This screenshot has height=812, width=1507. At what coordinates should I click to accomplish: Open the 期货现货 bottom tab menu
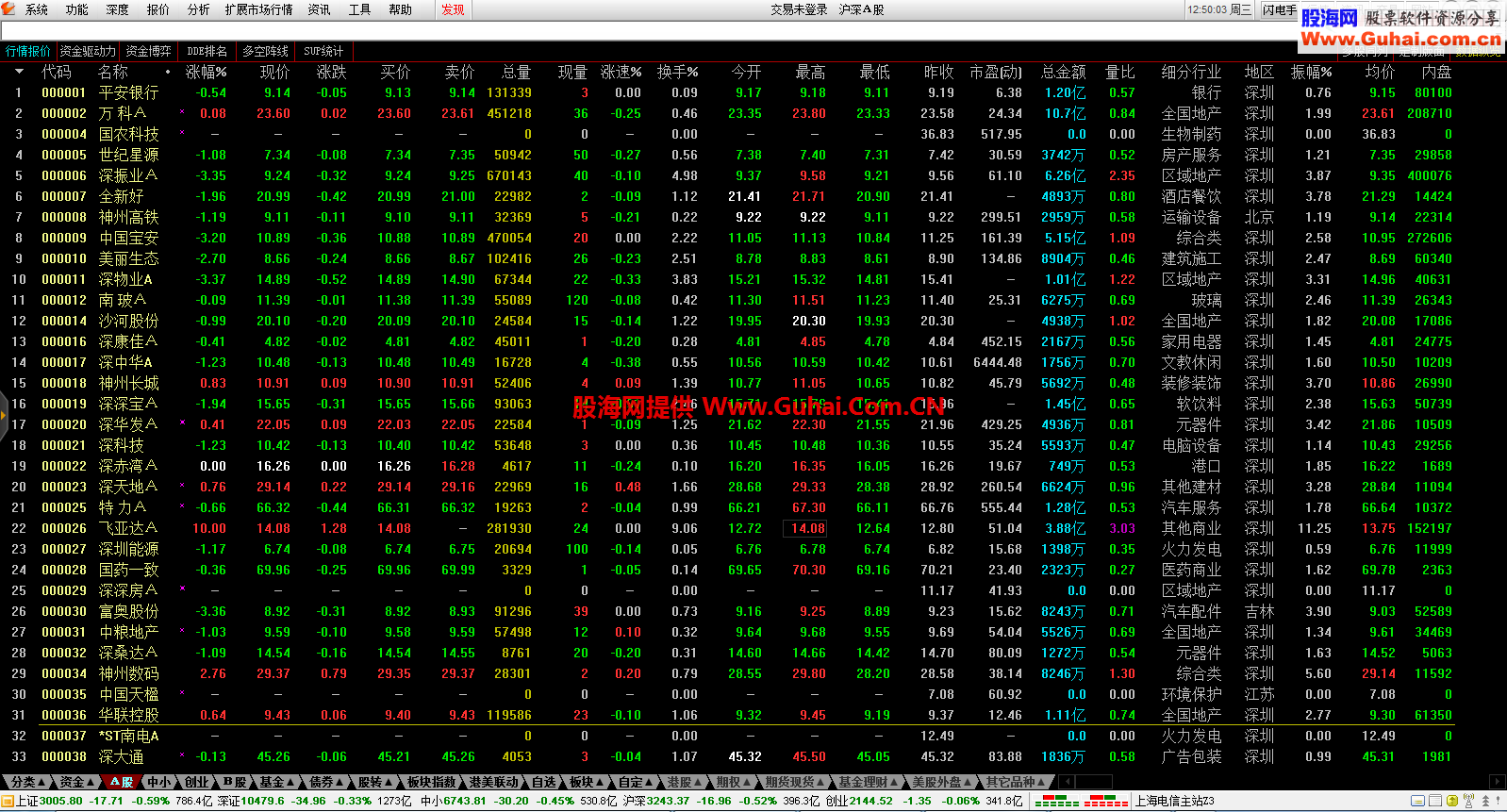tap(795, 782)
